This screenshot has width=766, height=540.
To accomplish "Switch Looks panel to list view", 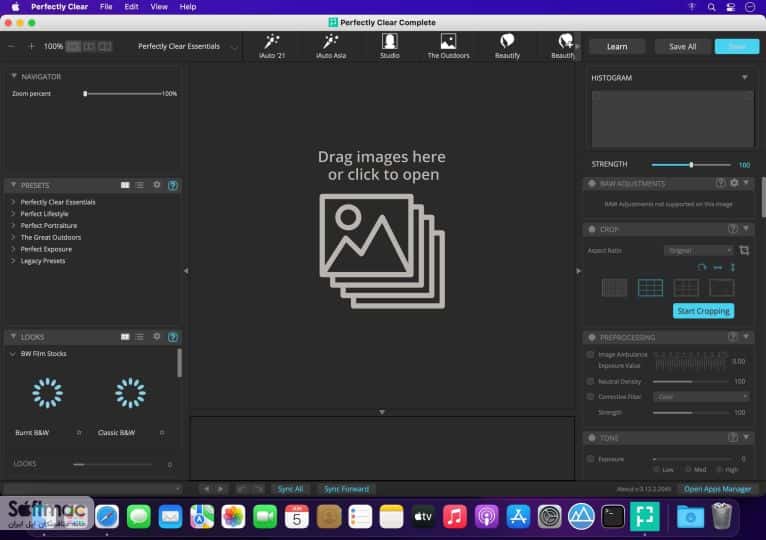I will [x=140, y=337].
